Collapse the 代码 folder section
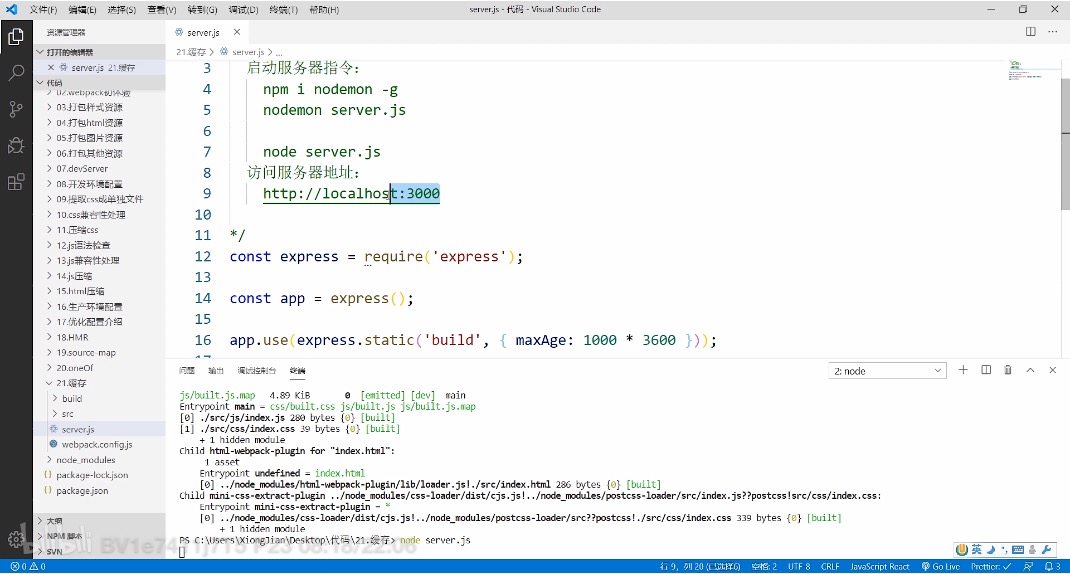 point(99,83)
